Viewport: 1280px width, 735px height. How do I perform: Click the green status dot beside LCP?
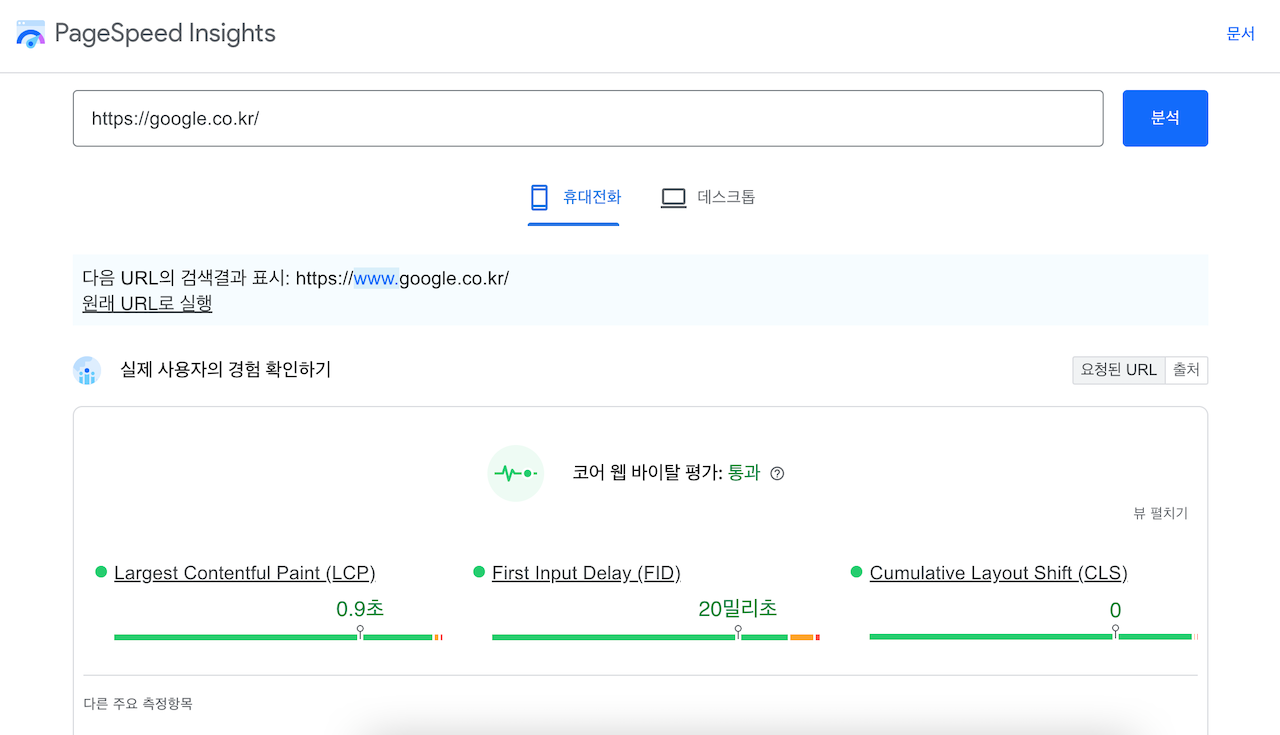click(100, 572)
